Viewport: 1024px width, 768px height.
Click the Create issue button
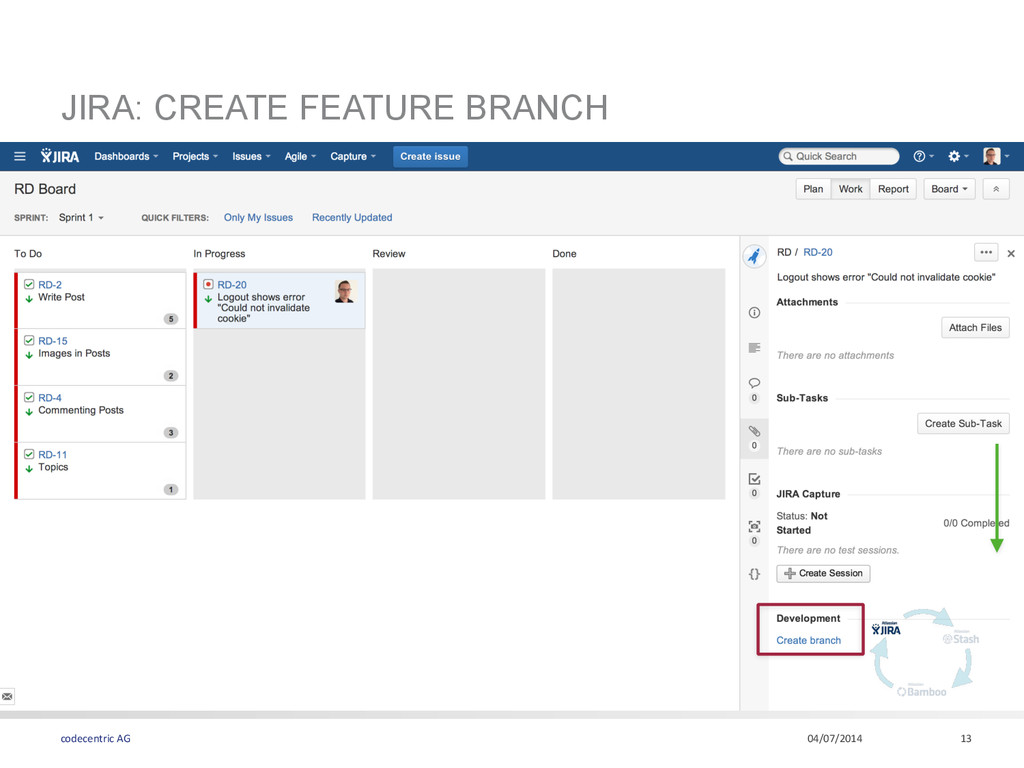tap(430, 156)
